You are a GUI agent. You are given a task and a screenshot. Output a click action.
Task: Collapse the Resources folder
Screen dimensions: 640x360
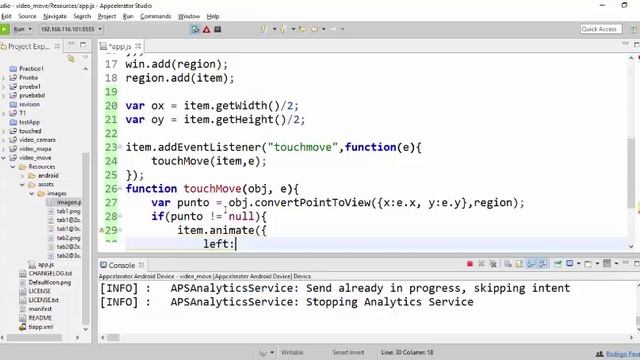13,167
